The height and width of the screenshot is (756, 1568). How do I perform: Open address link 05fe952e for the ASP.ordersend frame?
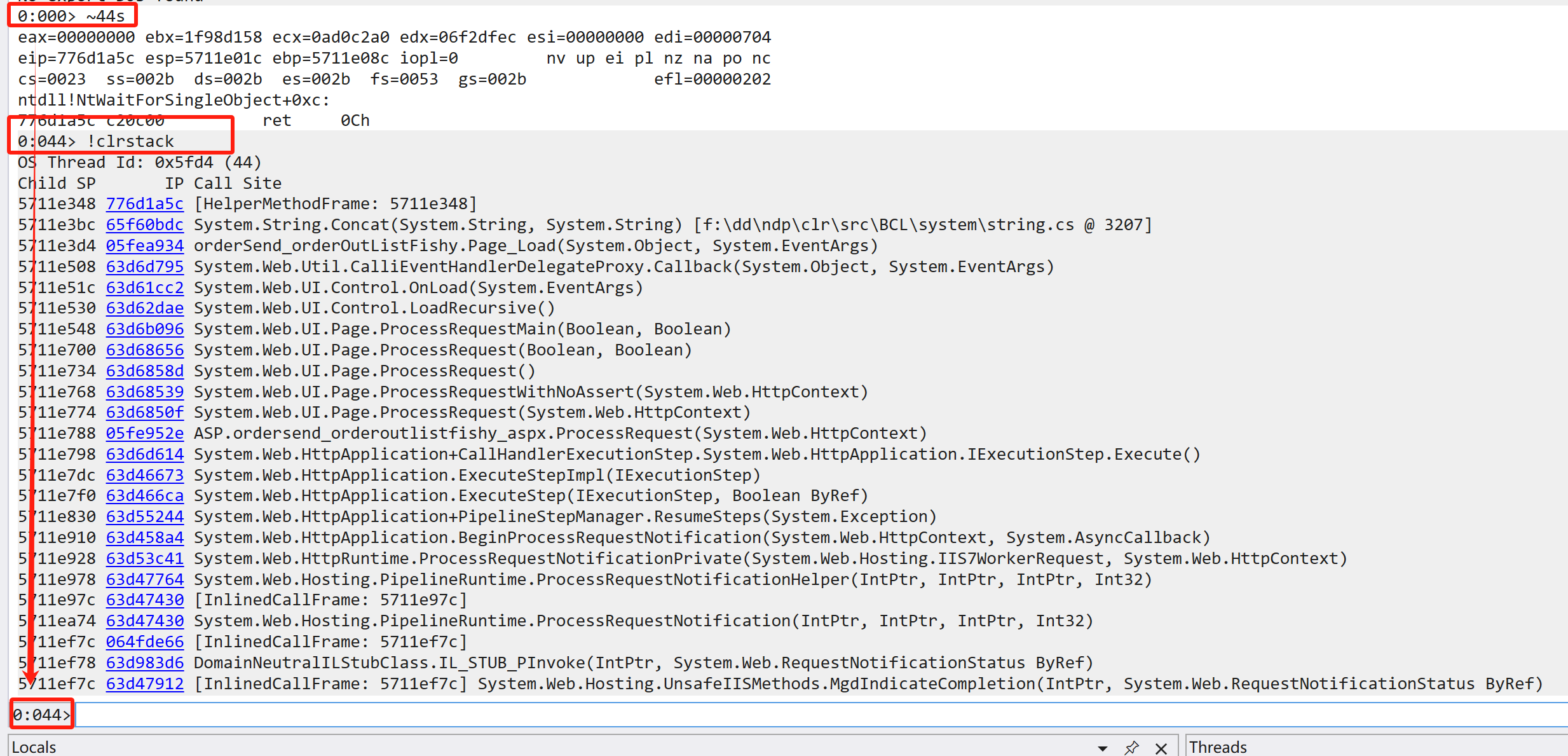click(144, 433)
